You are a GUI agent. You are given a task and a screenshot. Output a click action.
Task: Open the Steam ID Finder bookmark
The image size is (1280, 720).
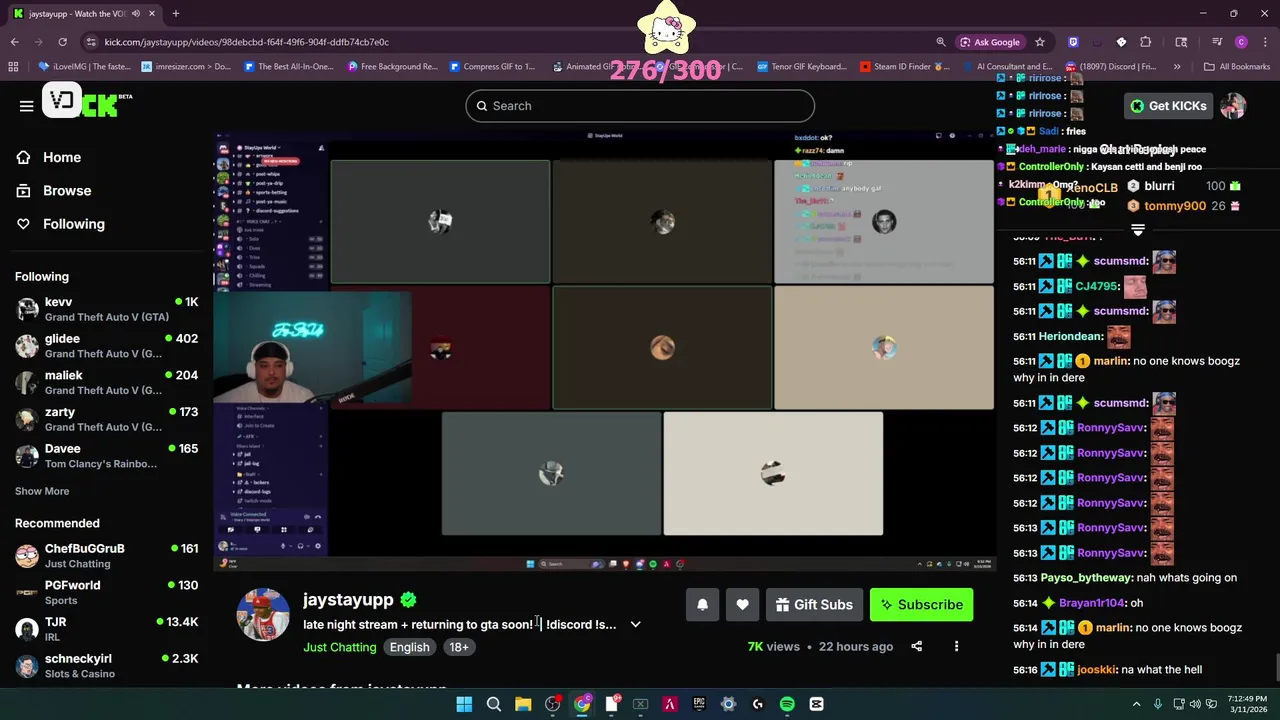pos(905,67)
